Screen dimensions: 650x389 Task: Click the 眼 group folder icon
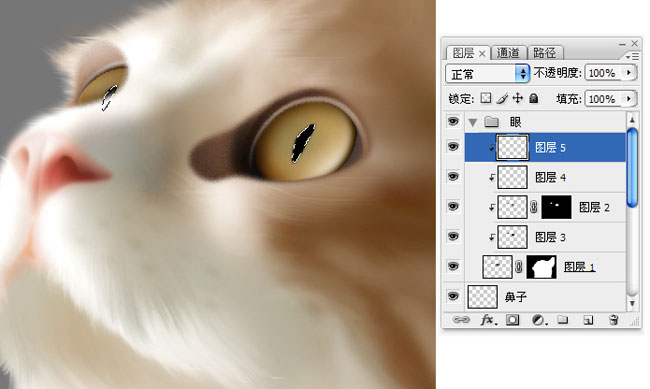(491, 122)
